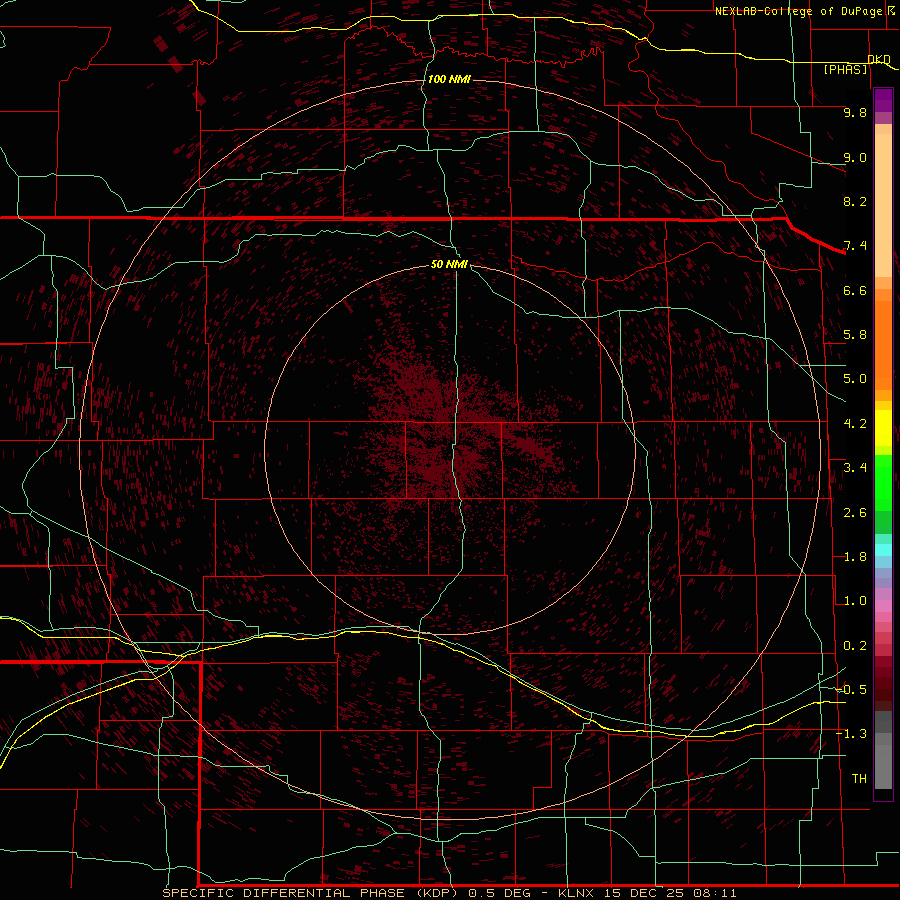Click the 100 NMI range ring label
This screenshot has height=900, width=900.
[449, 79]
